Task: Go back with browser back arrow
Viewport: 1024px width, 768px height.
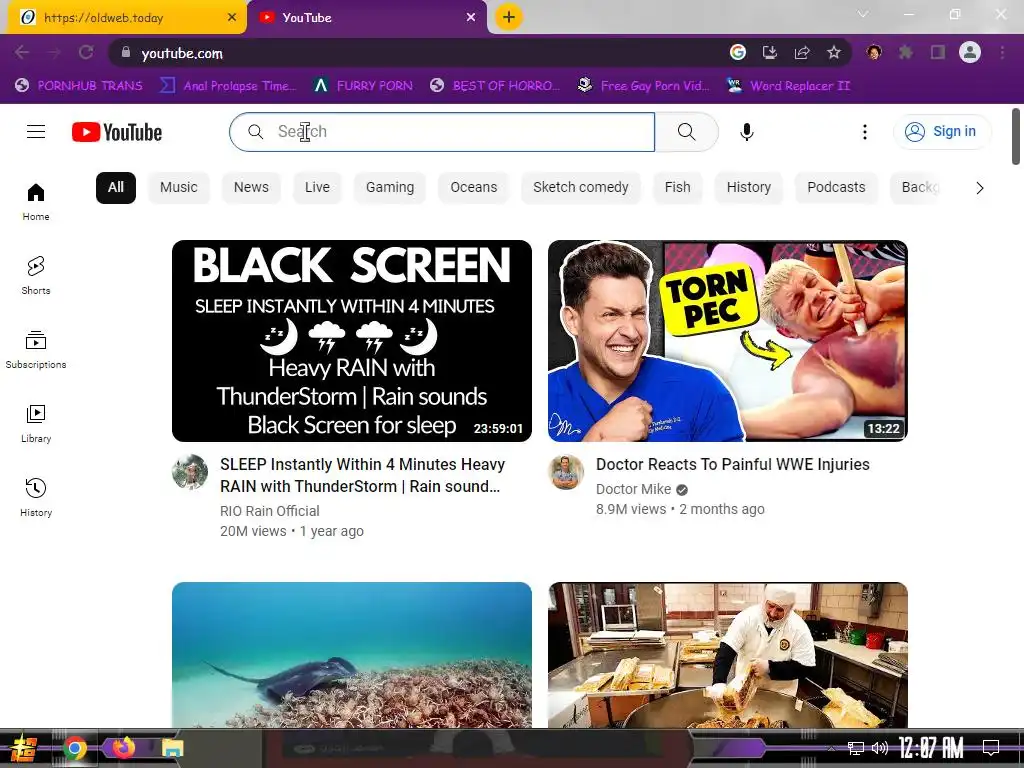Action: pyautogui.click(x=22, y=53)
